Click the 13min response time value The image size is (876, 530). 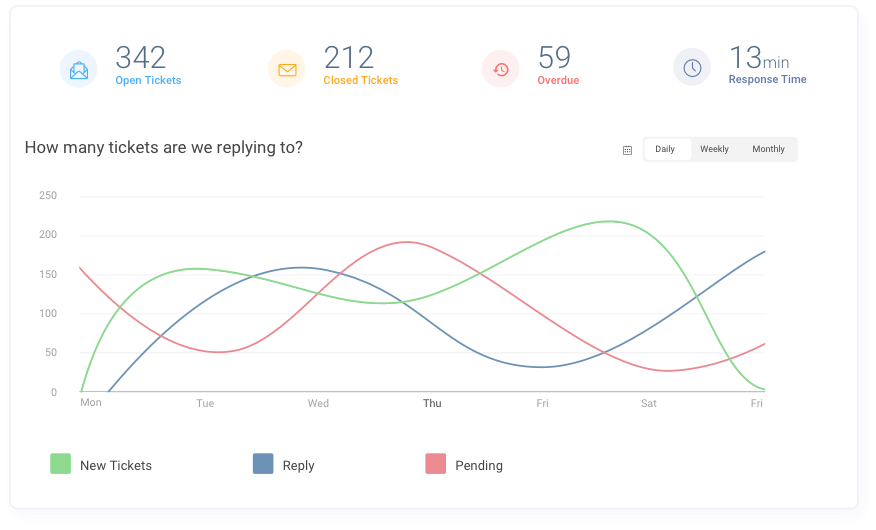click(759, 57)
